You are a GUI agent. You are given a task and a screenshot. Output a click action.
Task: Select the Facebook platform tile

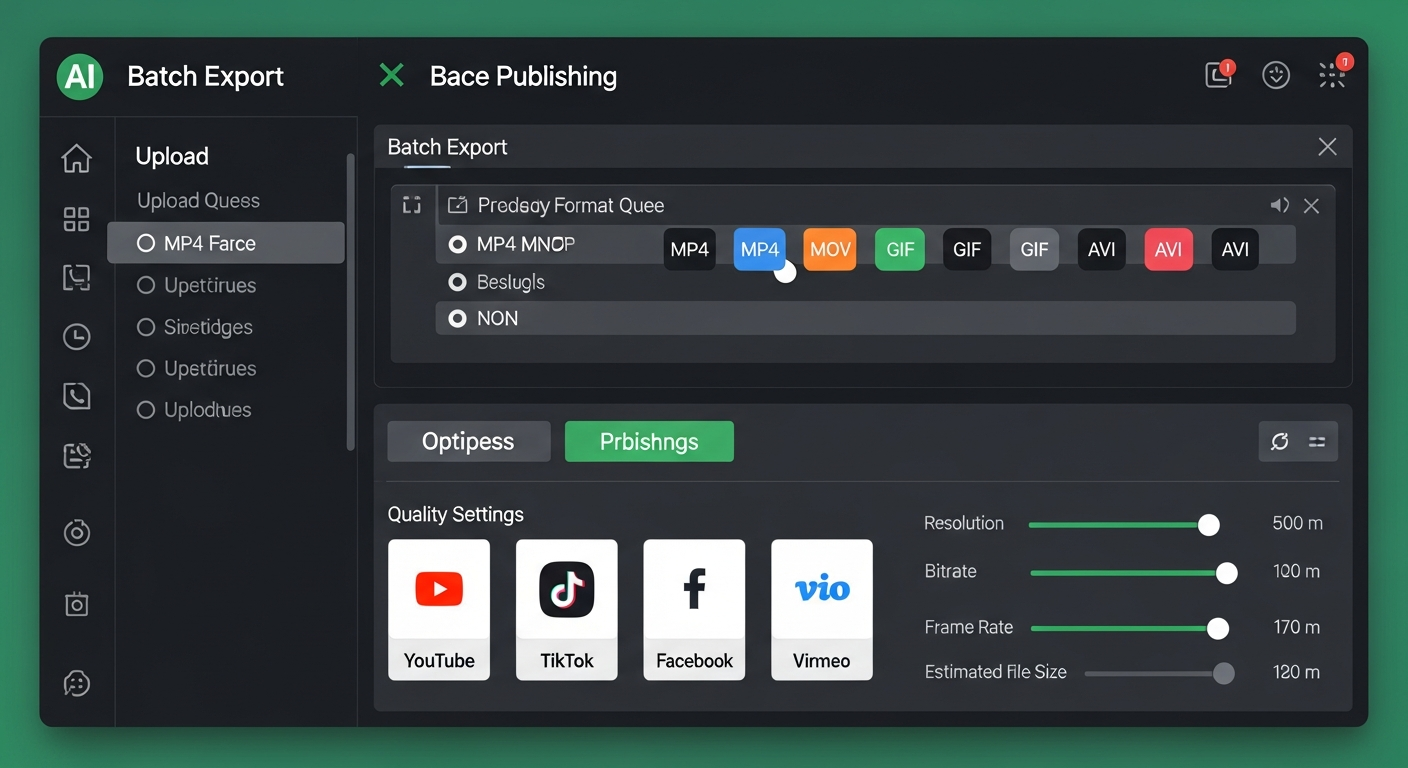click(694, 610)
